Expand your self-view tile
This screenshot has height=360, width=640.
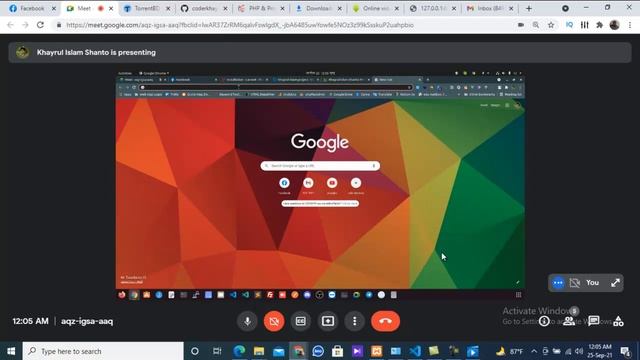click(615, 282)
